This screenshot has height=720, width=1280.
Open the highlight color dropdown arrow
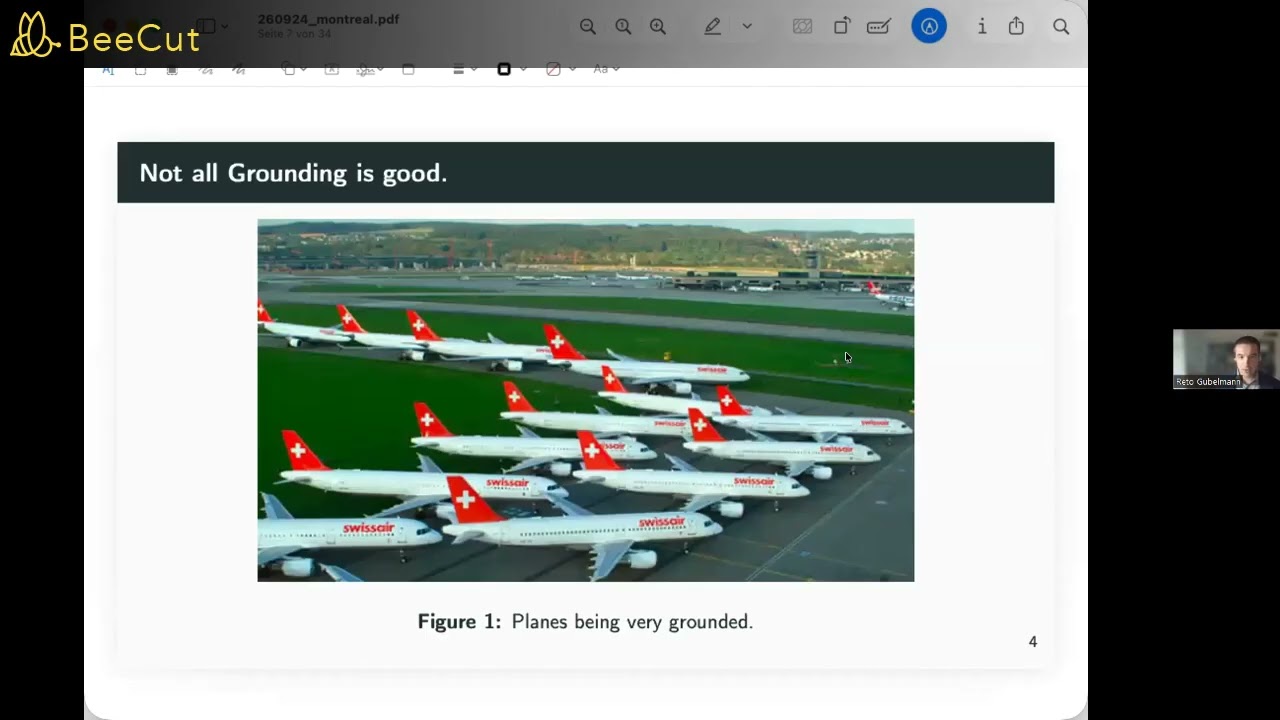[x=747, y=27]
